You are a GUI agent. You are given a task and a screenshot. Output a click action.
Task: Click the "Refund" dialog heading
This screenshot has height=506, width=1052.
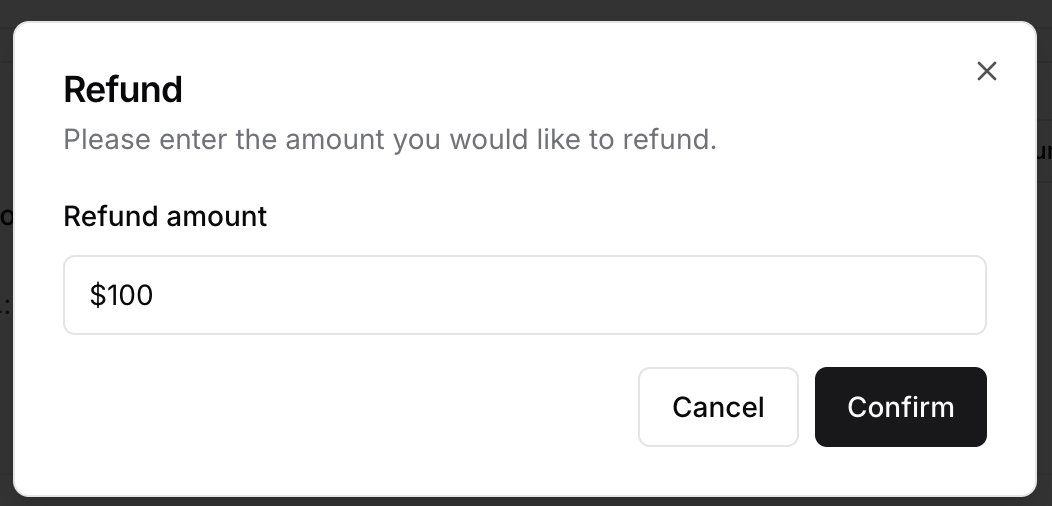click(x=123, y=90)
